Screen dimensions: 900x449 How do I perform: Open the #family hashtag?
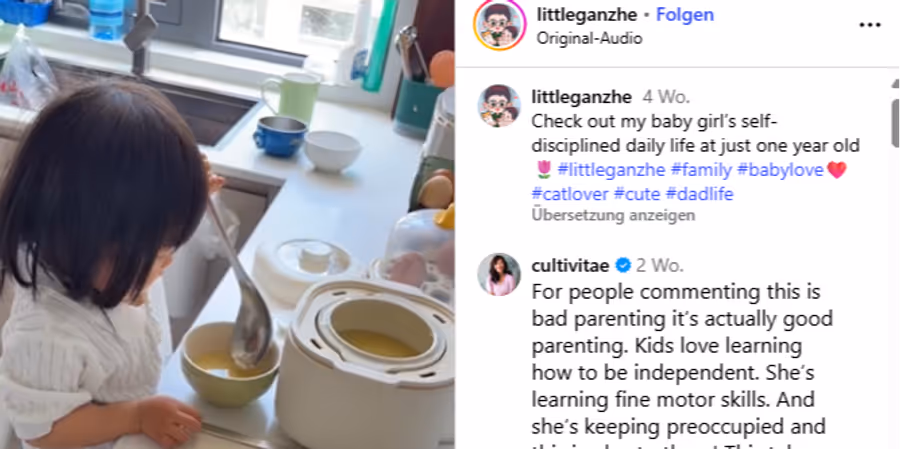click(x=701, y=170)
